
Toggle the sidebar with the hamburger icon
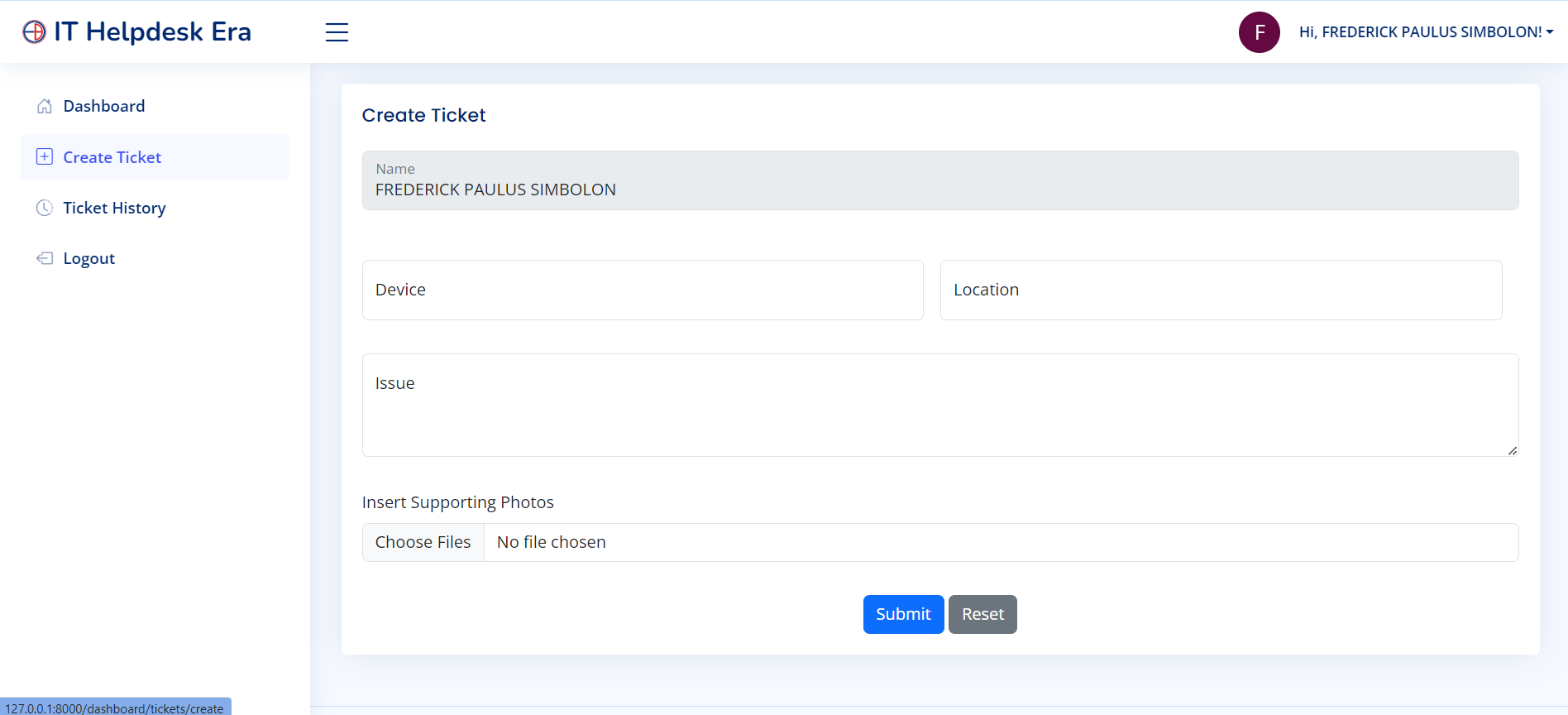[337, 32]
